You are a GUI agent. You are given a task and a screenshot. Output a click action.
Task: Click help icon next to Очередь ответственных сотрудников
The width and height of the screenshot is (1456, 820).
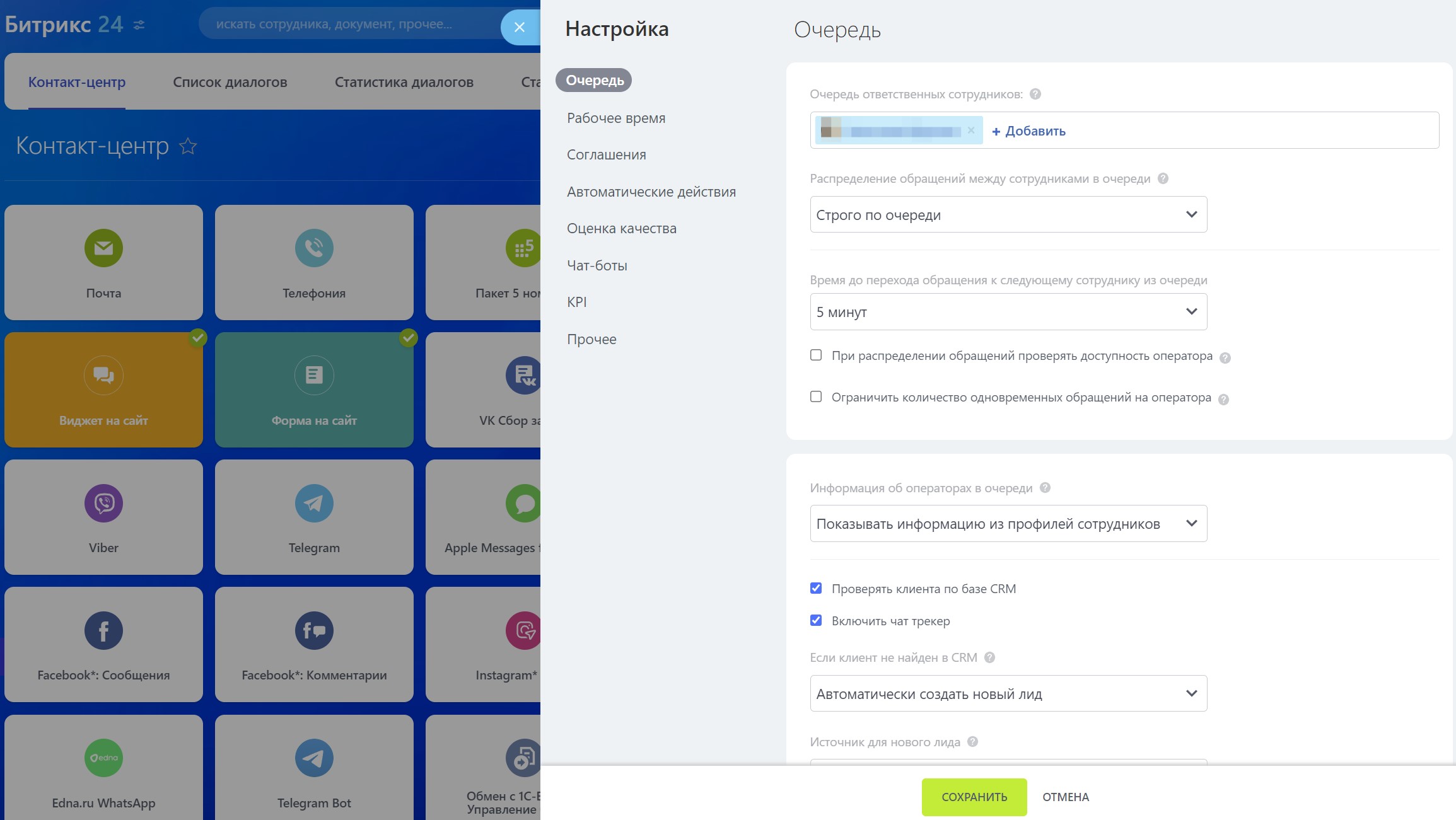tap(1035, 94)
